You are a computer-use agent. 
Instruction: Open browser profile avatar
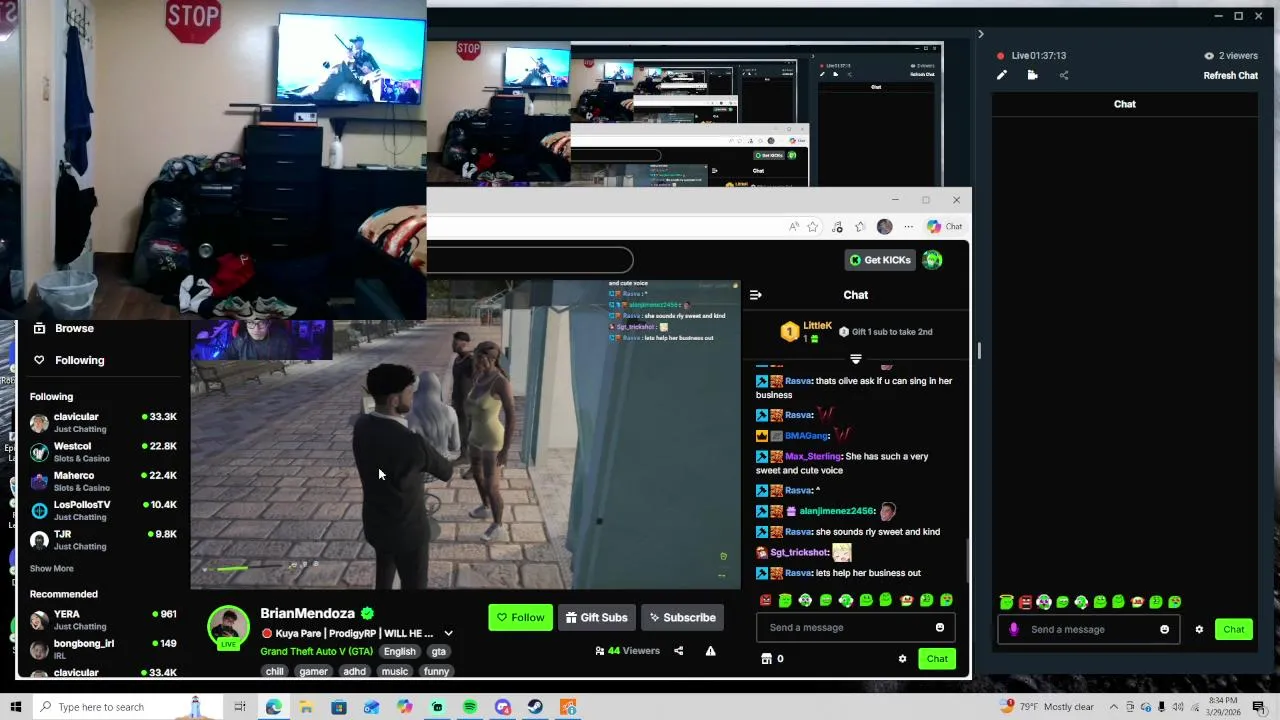(x=884, y=227)
